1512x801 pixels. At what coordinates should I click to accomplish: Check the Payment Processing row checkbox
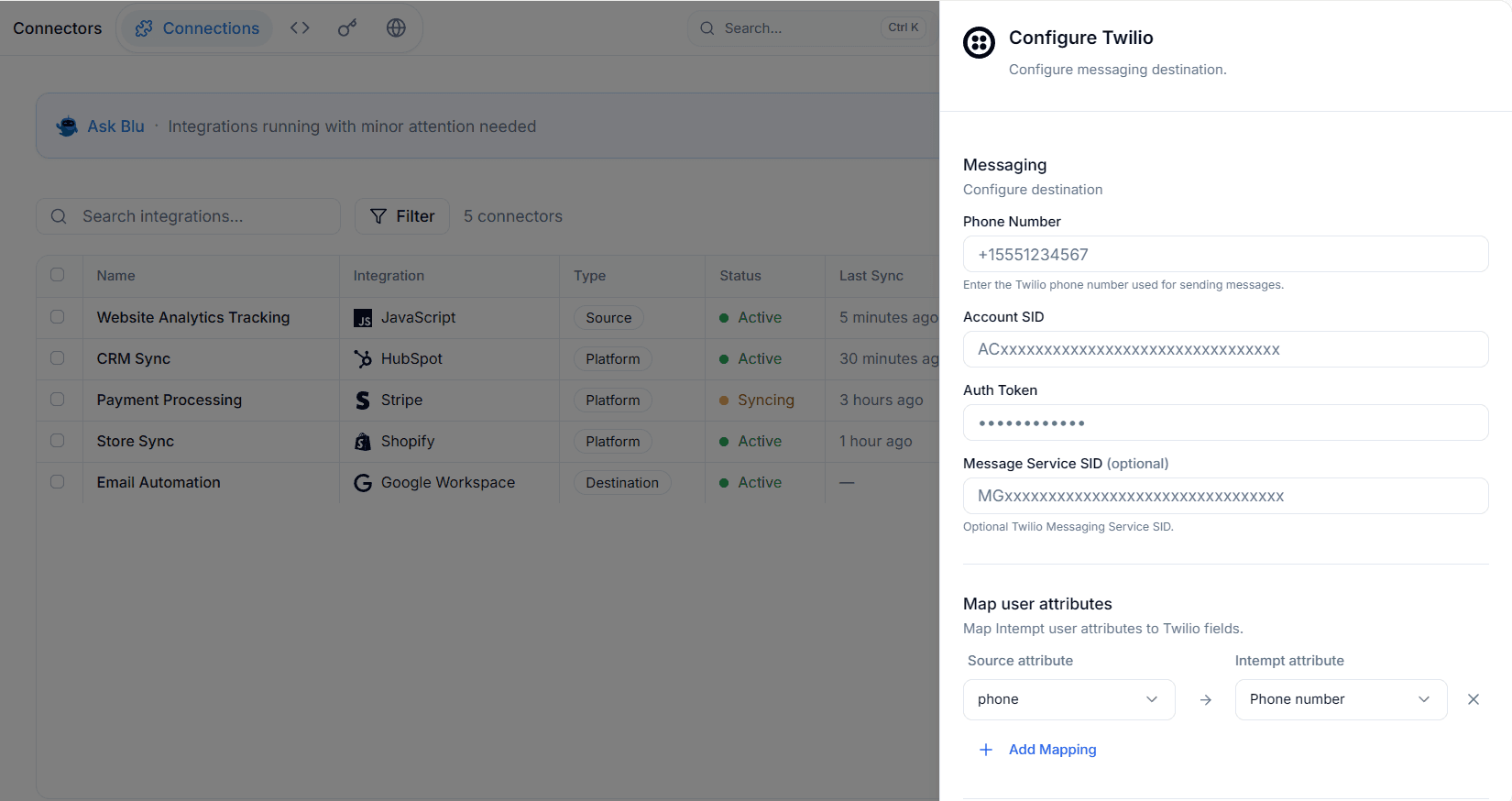[x=57, y=399]
